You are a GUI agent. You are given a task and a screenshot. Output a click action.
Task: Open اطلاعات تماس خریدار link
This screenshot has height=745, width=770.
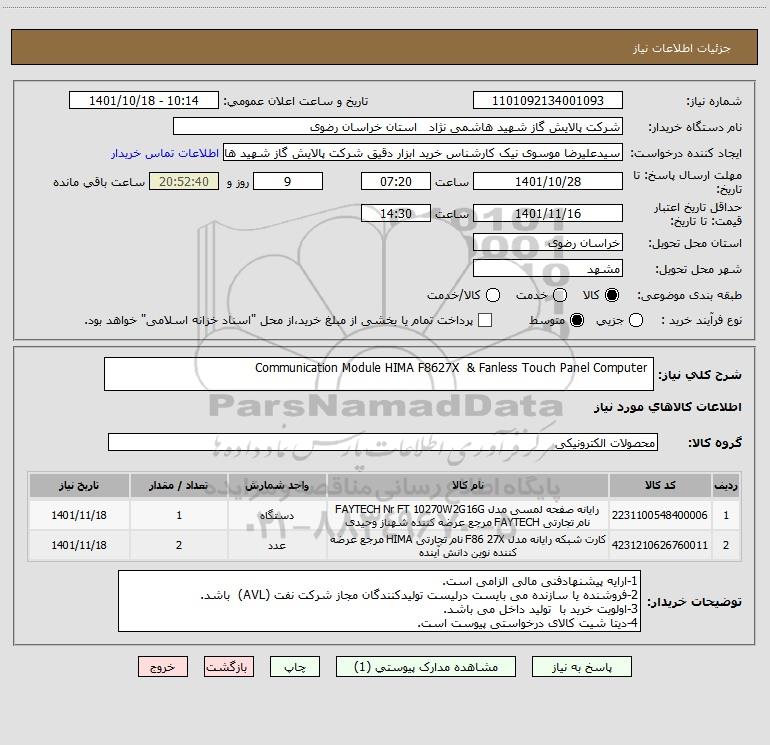(x=165, y=153)
